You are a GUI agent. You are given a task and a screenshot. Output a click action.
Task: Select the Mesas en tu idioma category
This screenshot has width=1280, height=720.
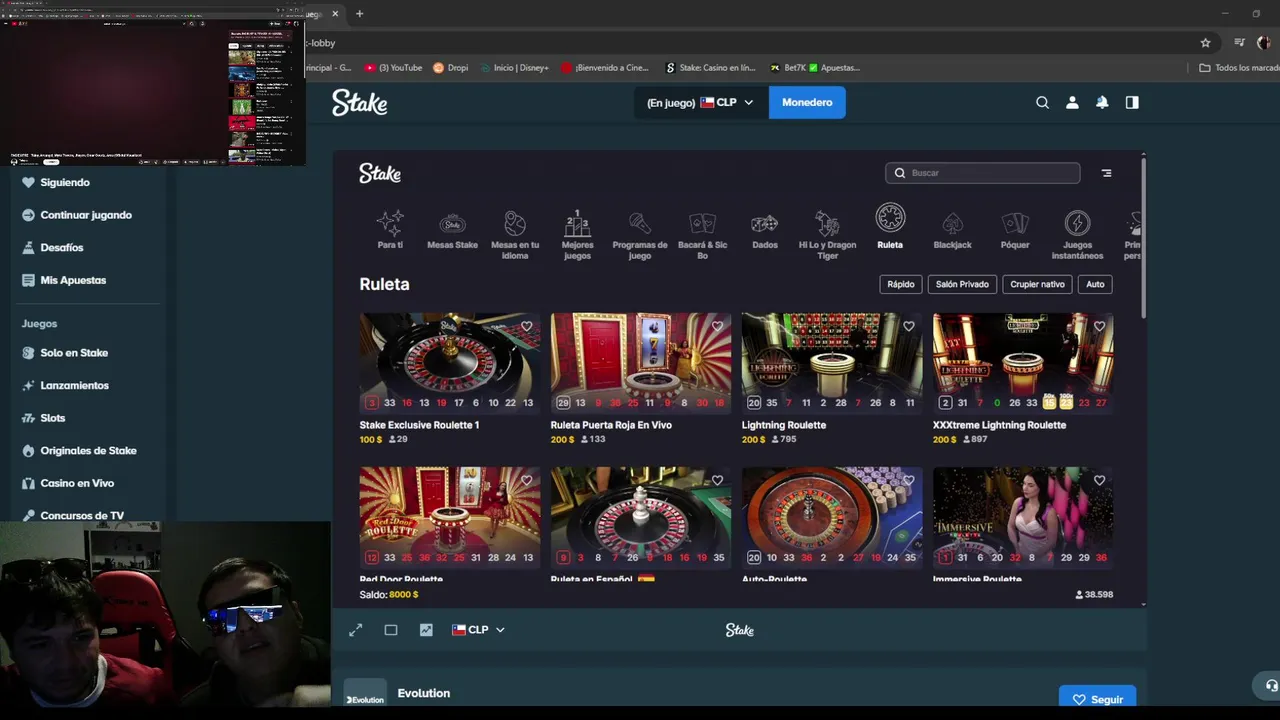click(x=515, y=235)
